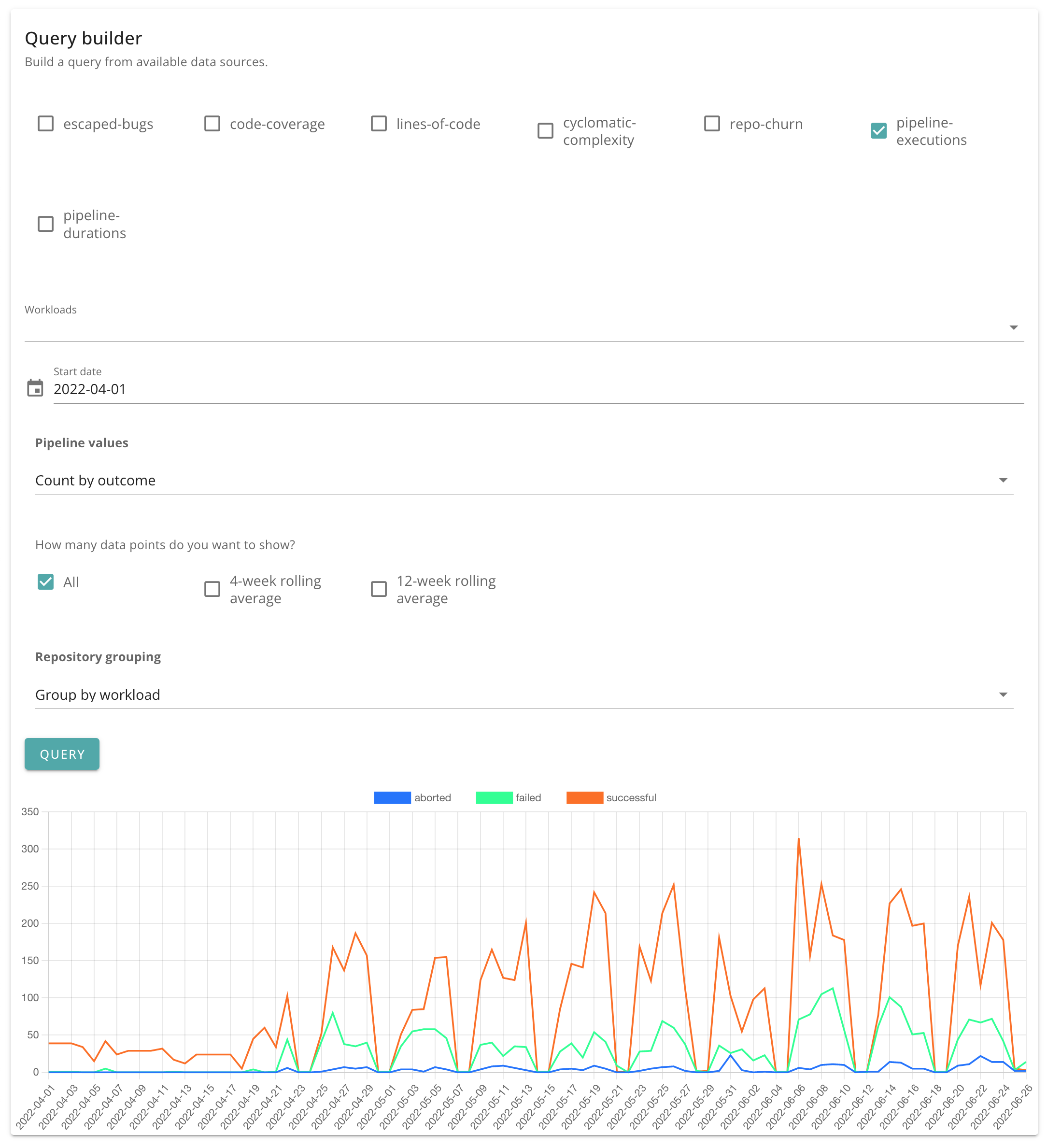Click the successful legend label

(x=631, y=798)
